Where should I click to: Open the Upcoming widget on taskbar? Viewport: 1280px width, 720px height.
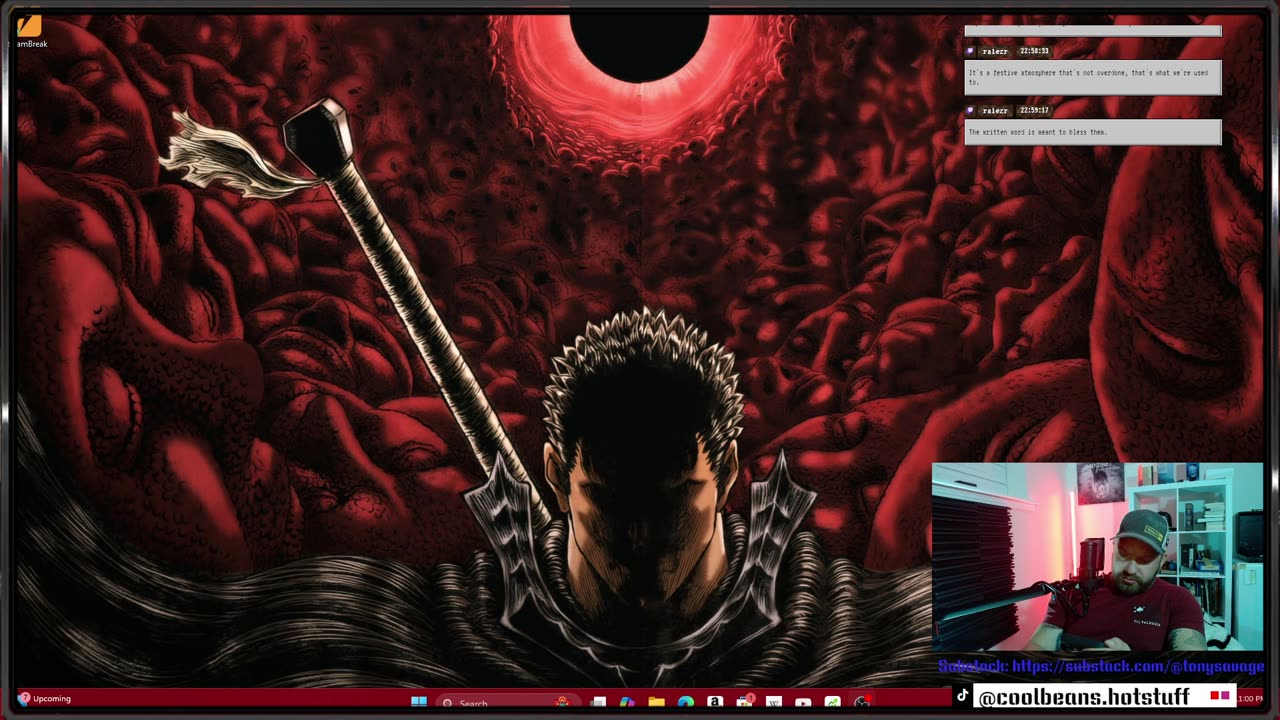44,699
